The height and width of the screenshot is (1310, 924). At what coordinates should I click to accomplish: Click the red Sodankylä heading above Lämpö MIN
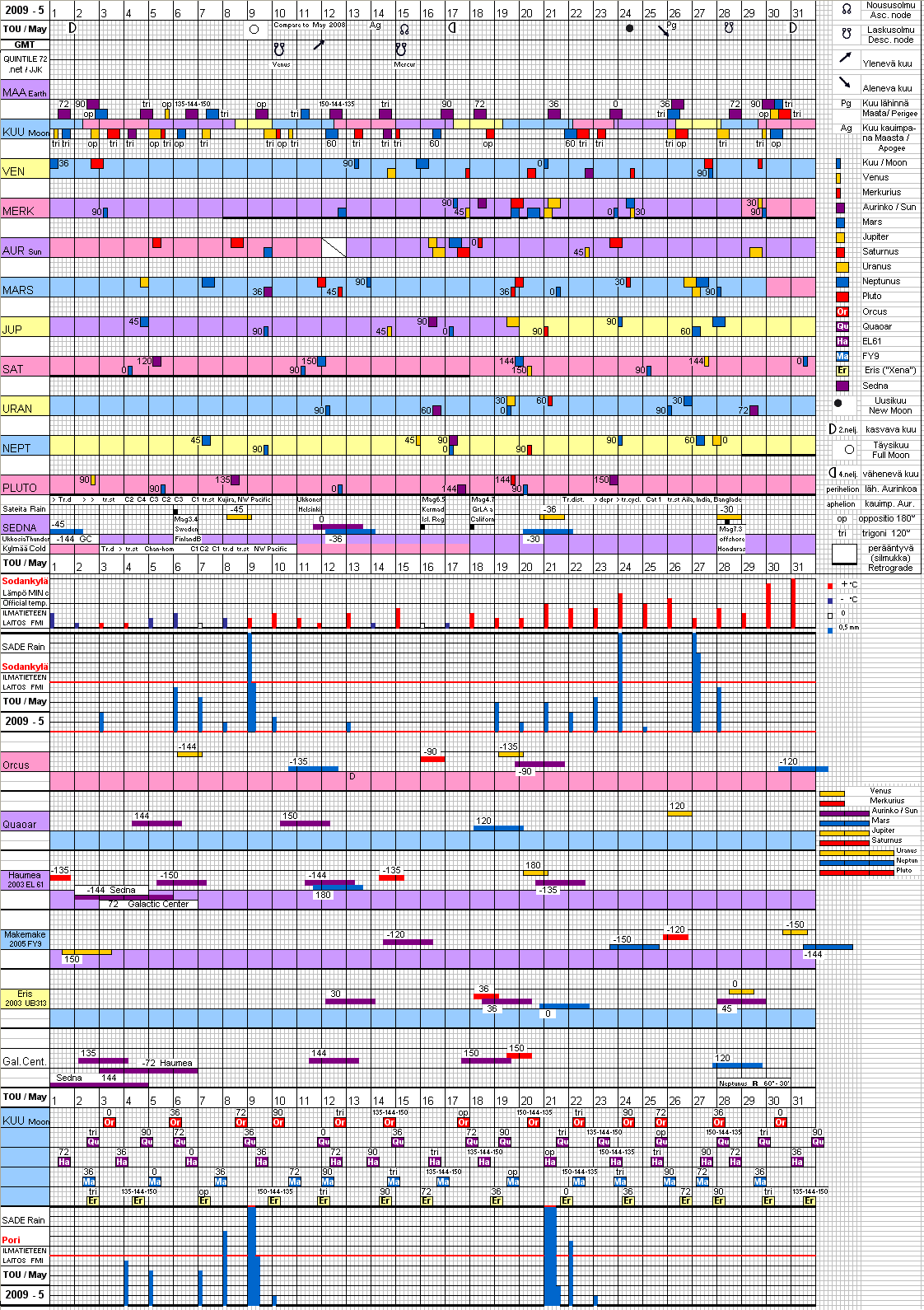[x=25, y=581]
